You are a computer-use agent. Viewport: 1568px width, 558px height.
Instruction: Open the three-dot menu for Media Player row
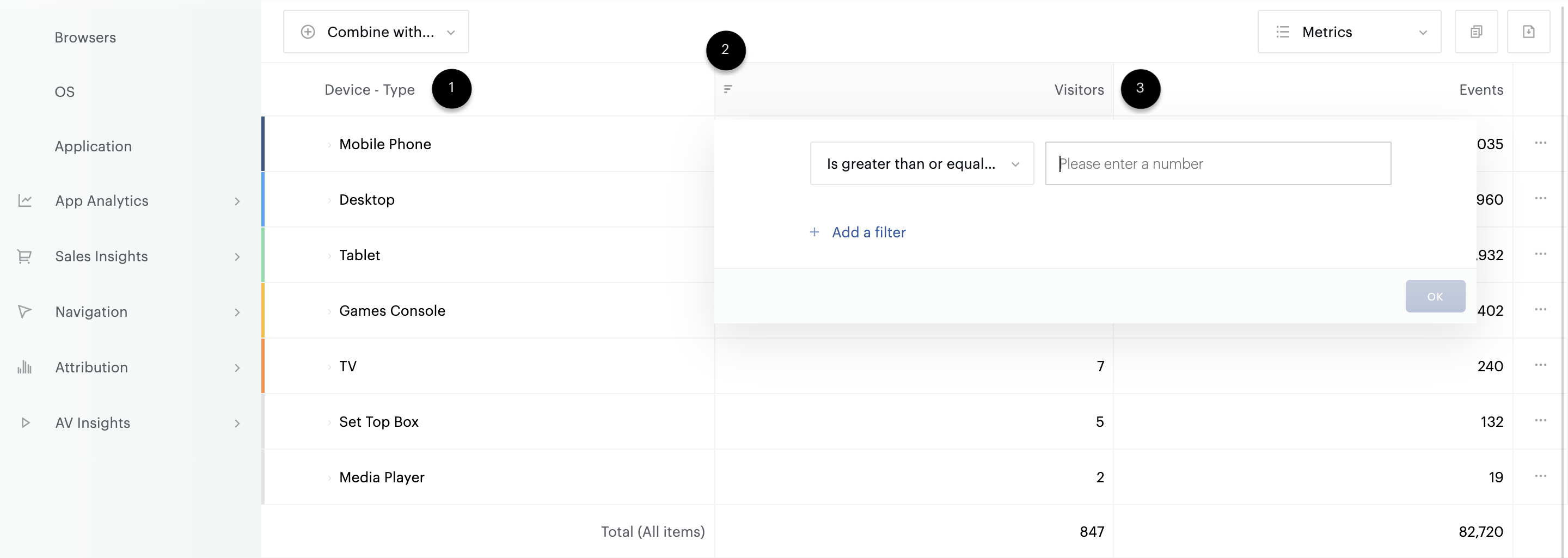click(1540, 476)
